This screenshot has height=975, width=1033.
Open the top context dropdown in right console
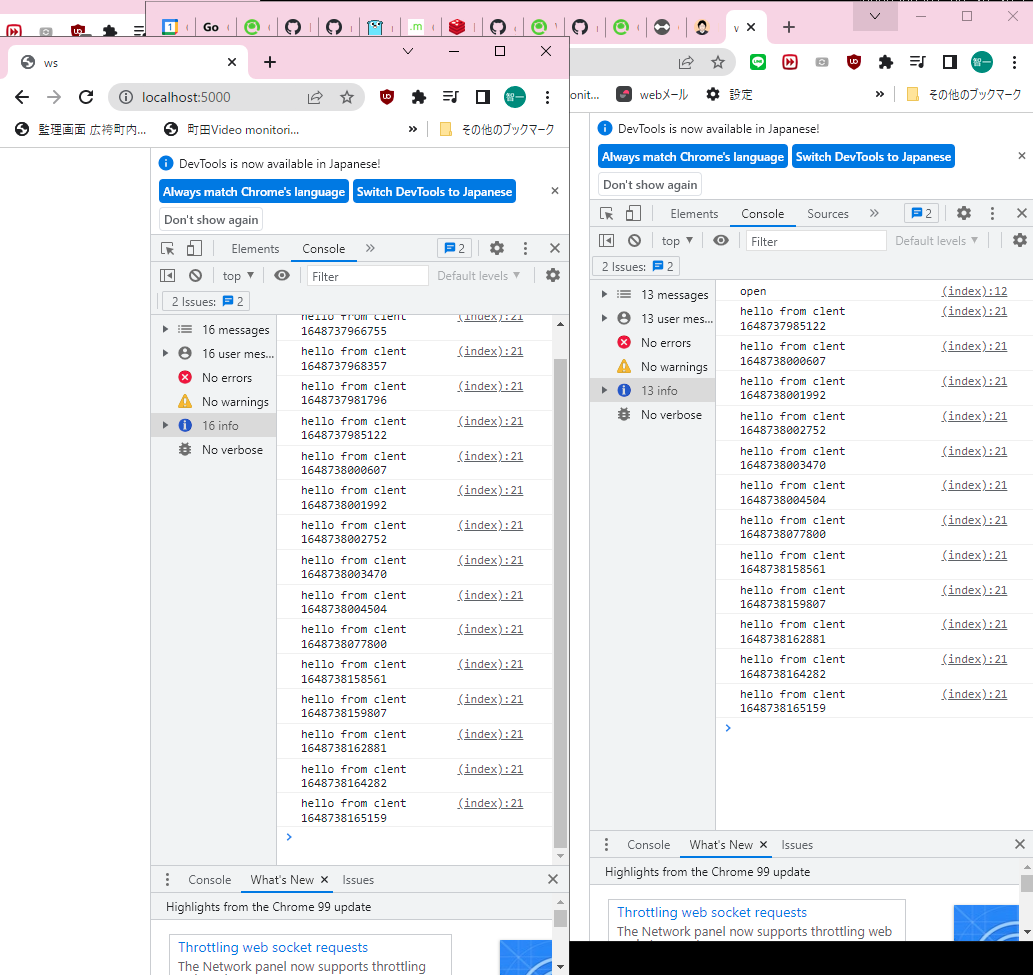[677, 241]
